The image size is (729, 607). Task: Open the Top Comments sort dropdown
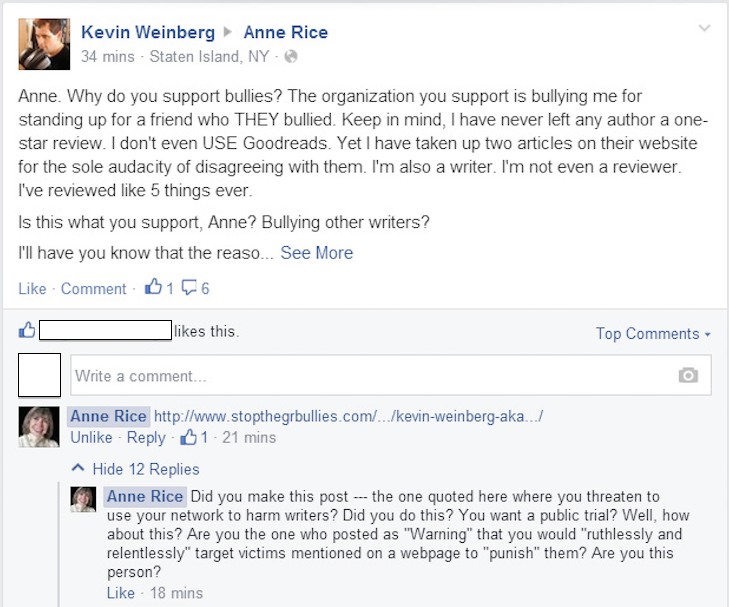[653, 334]
